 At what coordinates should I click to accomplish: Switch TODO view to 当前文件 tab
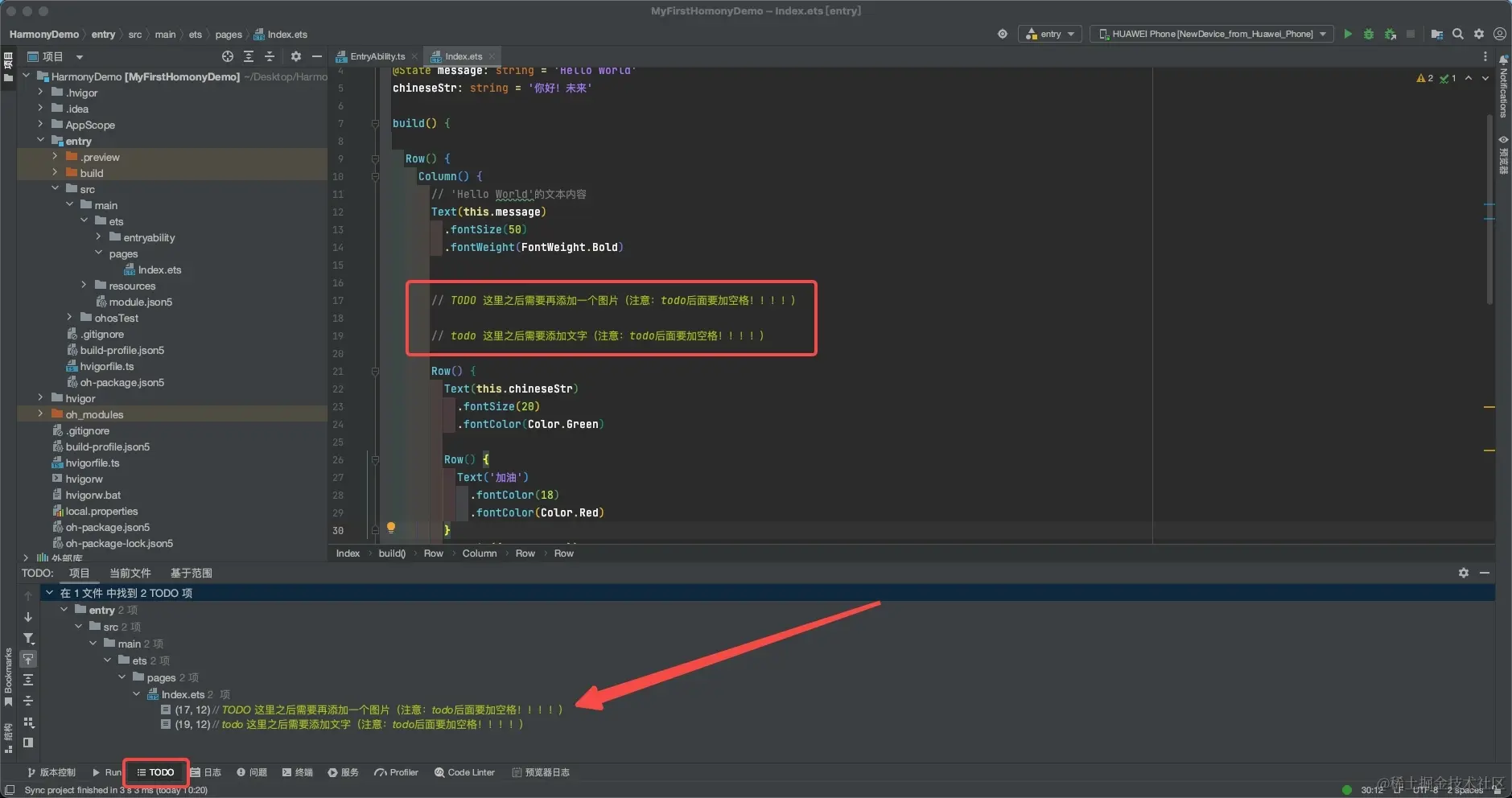tap(130, 573)
